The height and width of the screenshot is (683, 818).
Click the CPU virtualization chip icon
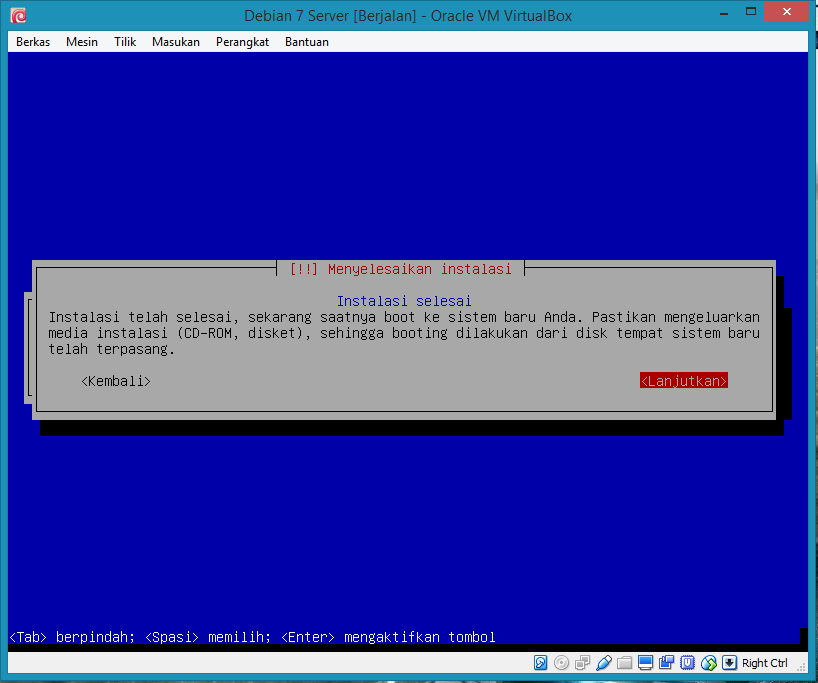[x=688, y=663]
